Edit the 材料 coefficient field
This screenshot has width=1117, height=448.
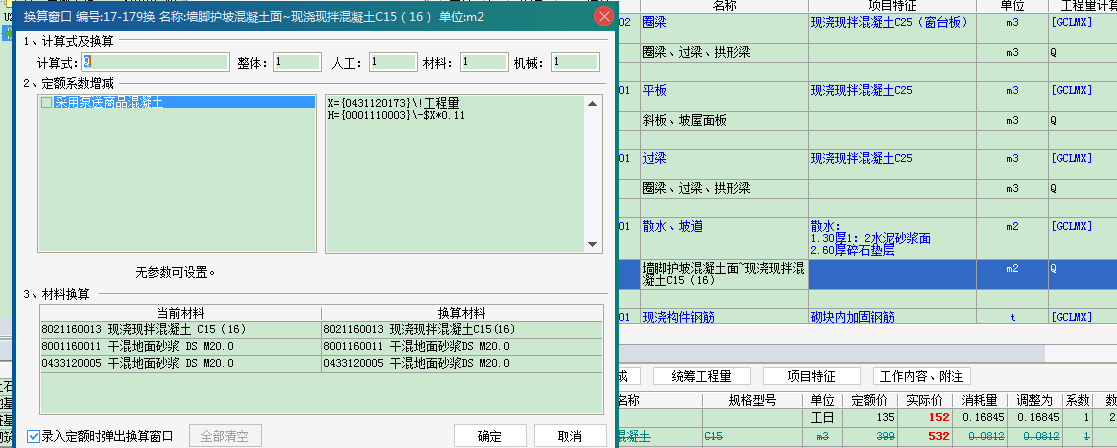click(484, 63)
